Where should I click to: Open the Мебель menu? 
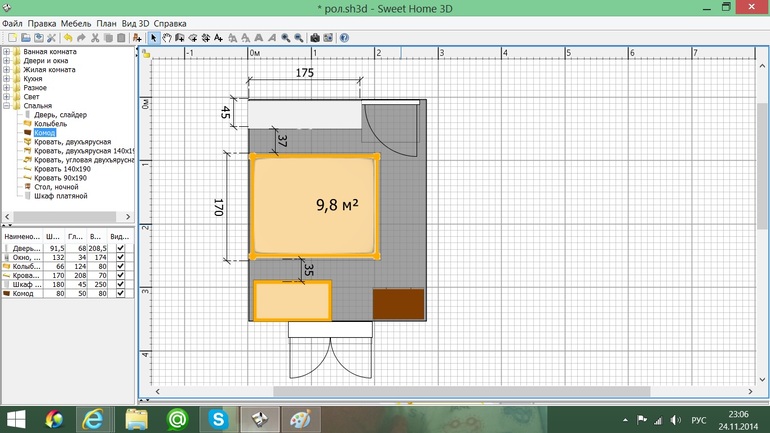click(76, 24)
